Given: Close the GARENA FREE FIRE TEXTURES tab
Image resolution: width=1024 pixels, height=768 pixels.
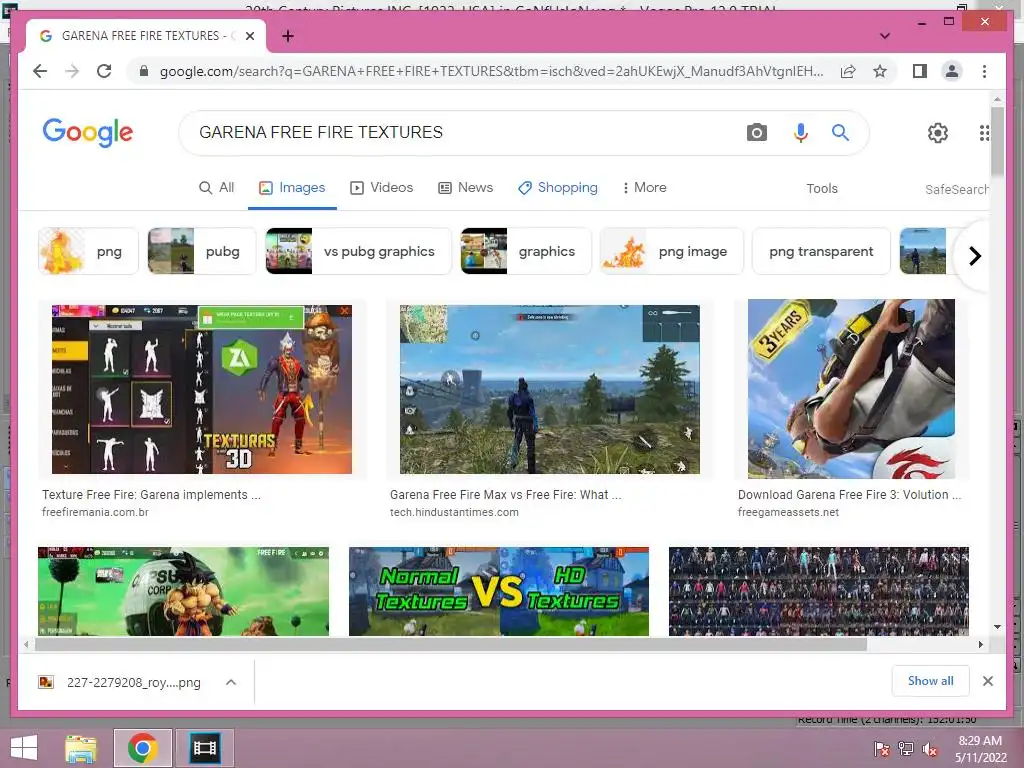Looking at the screenshot, I should click(x=249, y=36).
